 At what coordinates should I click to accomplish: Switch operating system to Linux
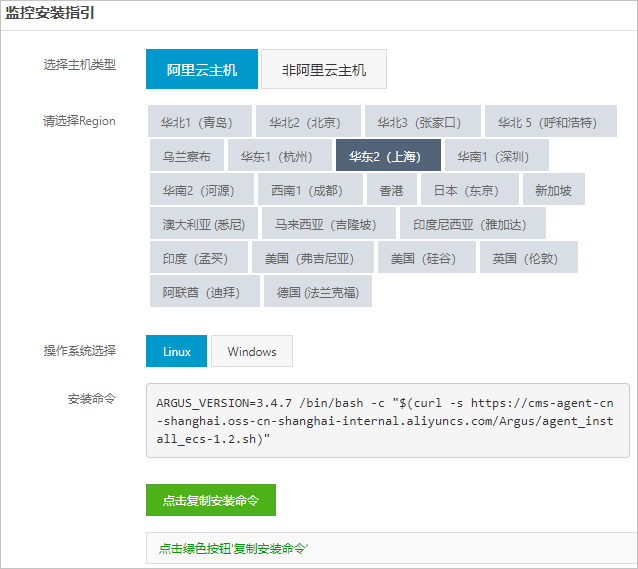coord(176,351)
